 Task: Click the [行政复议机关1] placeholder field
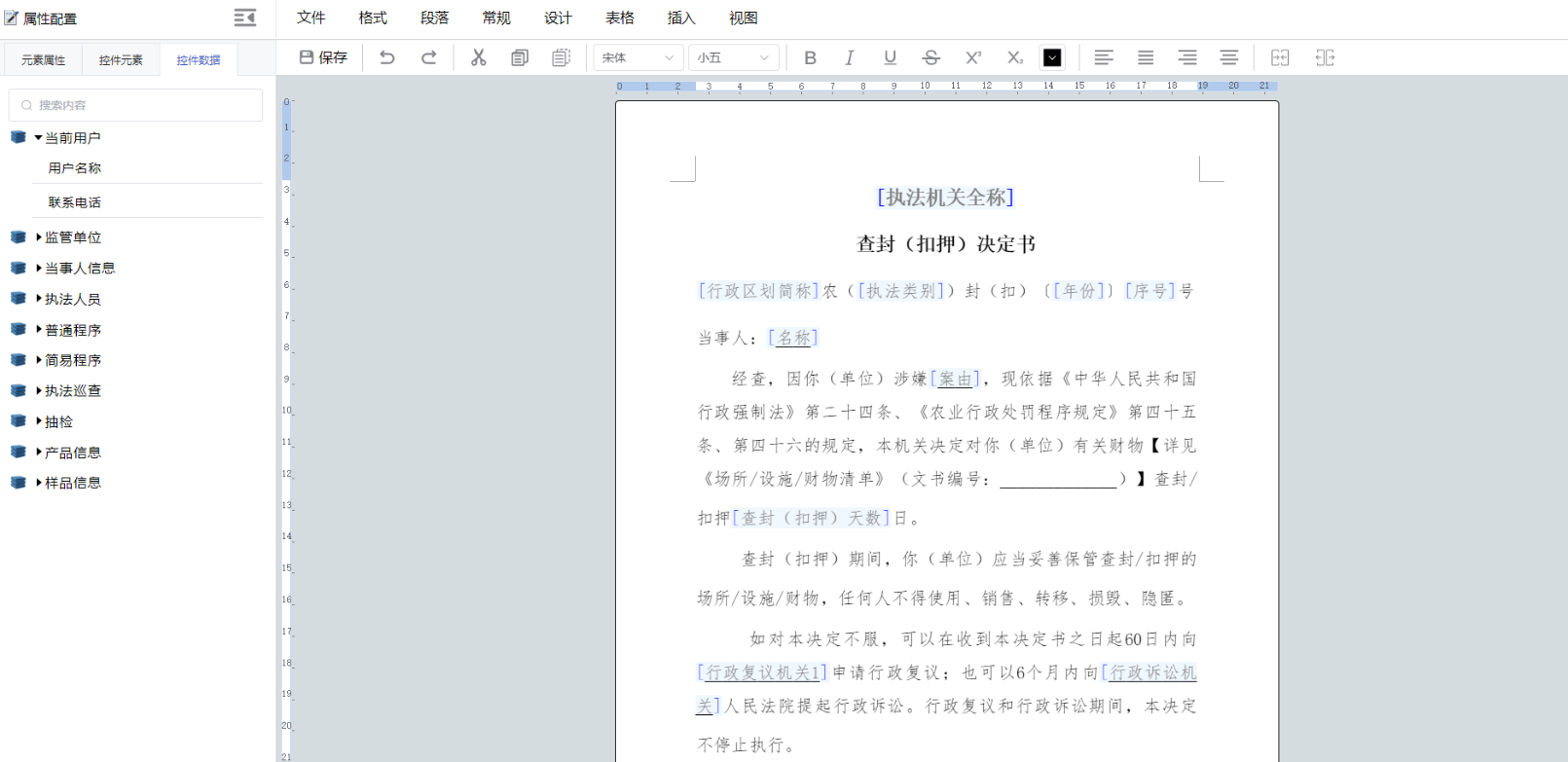(762, 672)
